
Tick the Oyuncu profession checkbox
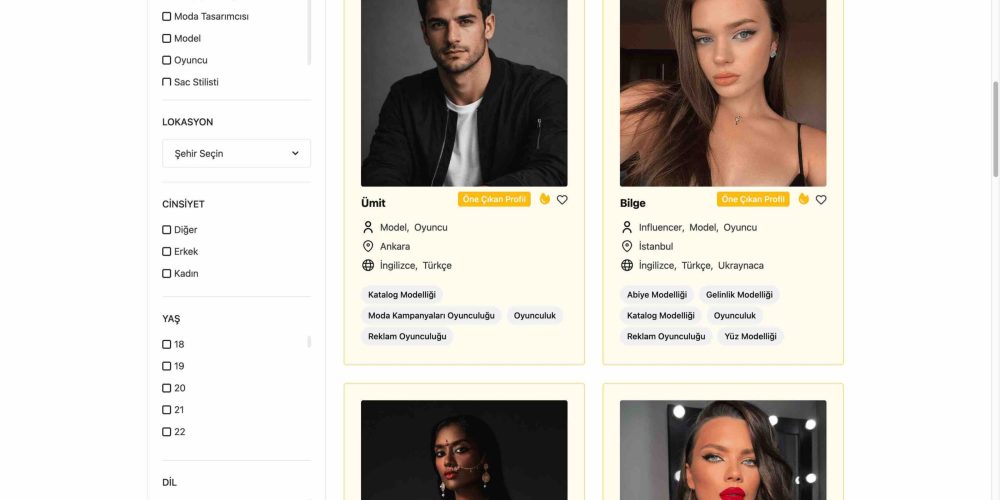(167, 60)
